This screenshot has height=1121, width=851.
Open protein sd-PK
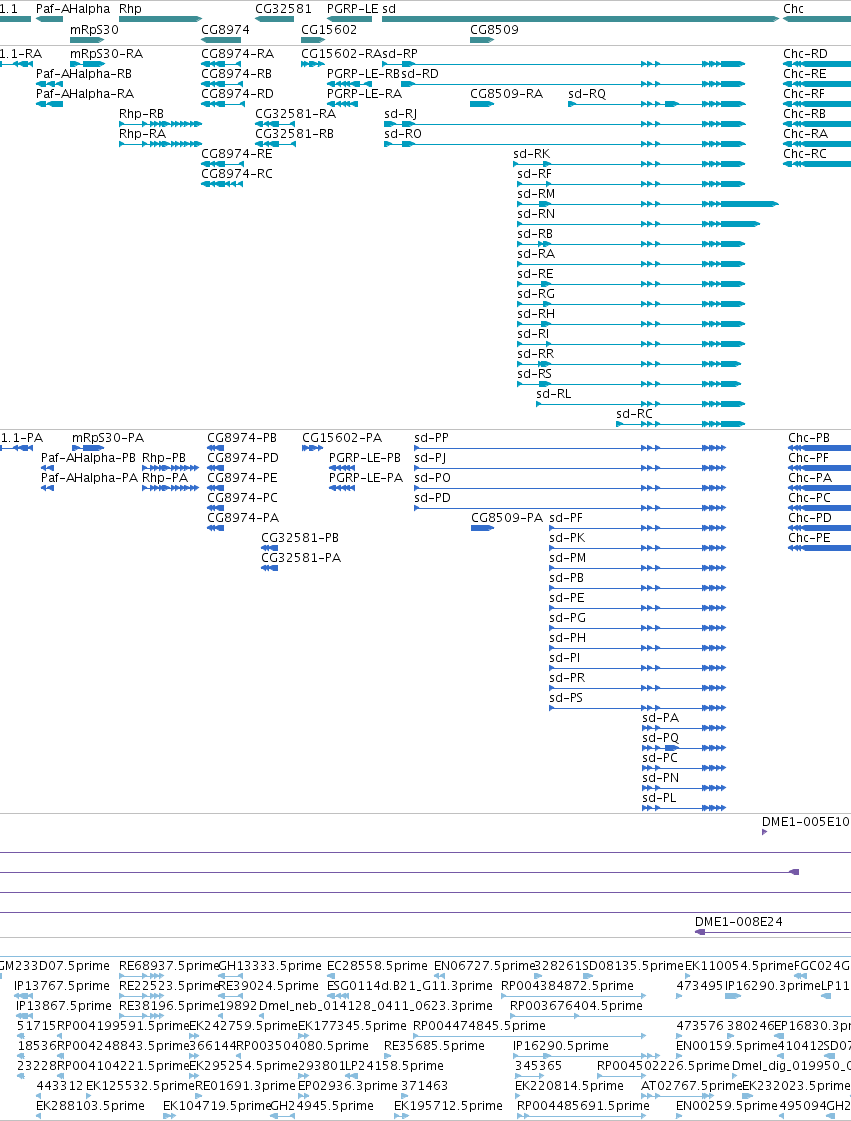567,538
